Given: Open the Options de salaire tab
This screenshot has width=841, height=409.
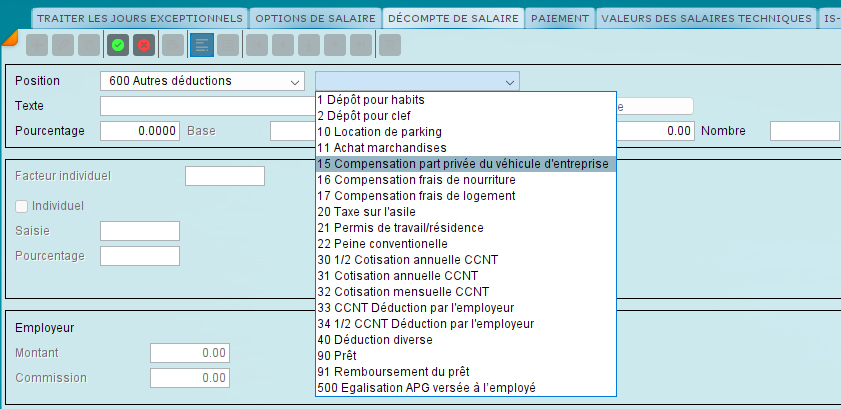Looking at the screenshot, I should pos(315,19).
